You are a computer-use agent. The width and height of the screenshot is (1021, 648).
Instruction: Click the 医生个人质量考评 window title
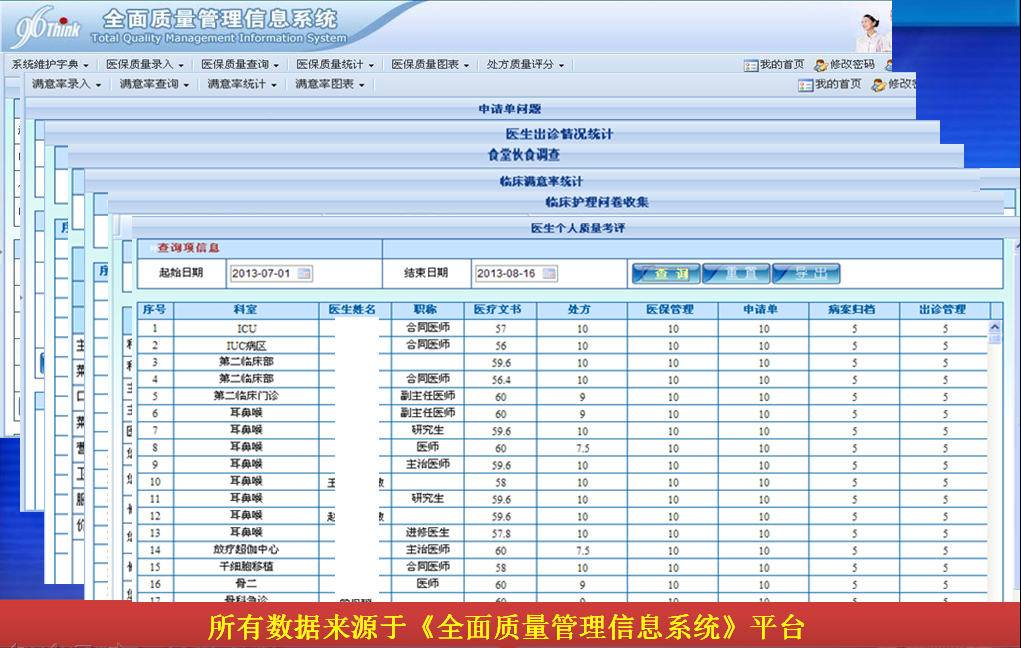pos(578,228)
